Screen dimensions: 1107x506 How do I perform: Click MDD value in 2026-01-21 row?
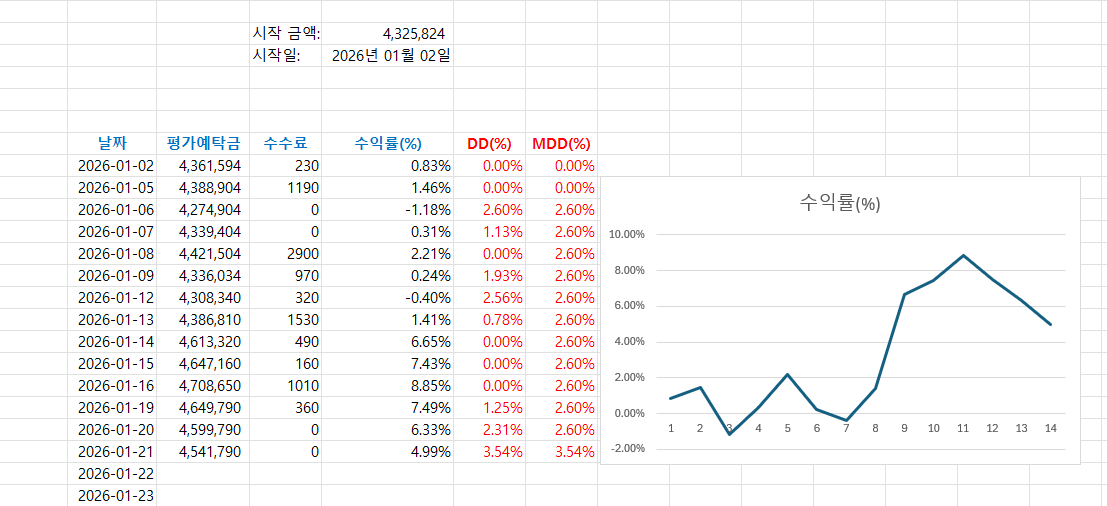[575, 451]
